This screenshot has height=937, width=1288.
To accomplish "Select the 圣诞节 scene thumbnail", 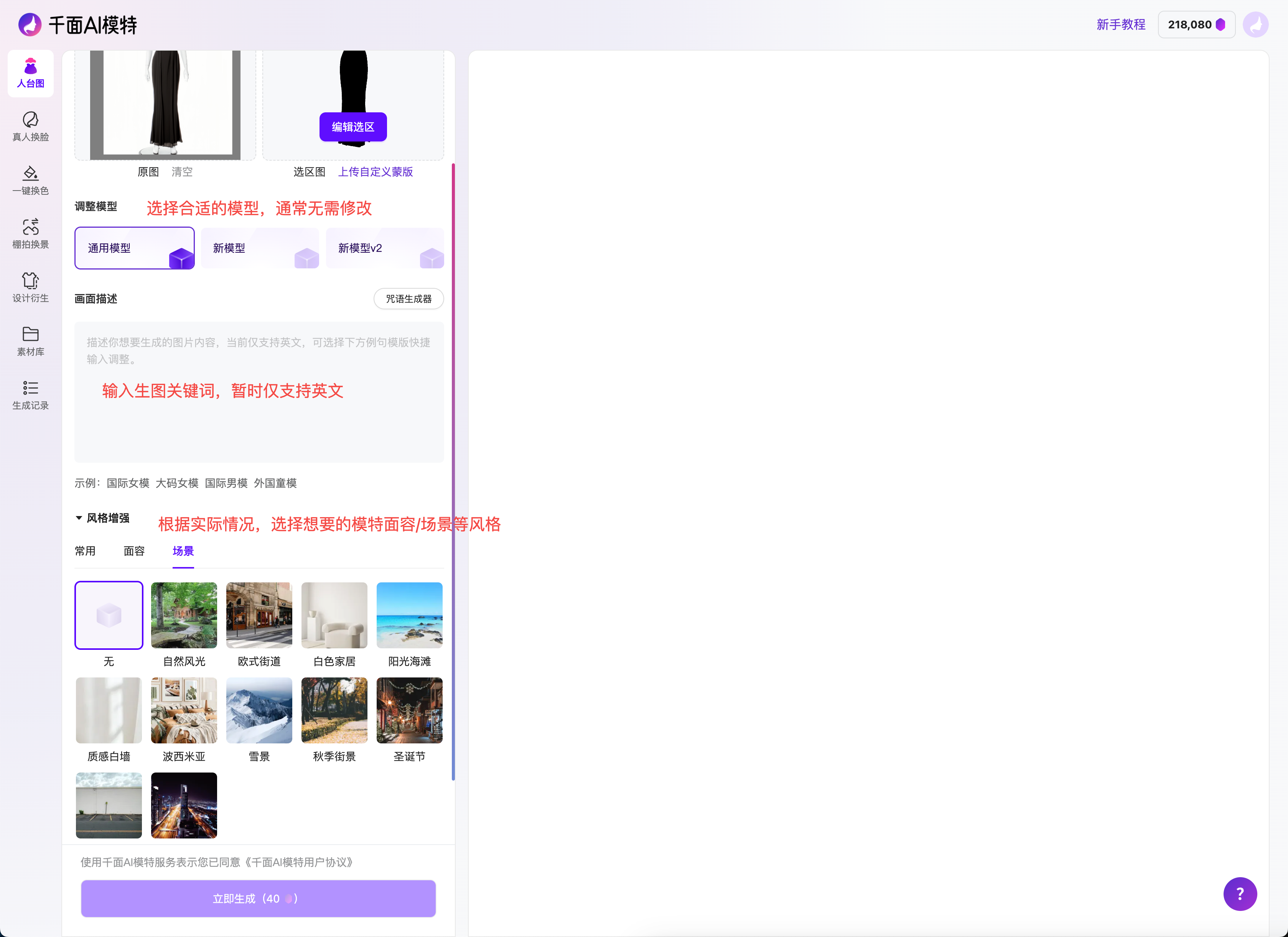I will (410, 710).
